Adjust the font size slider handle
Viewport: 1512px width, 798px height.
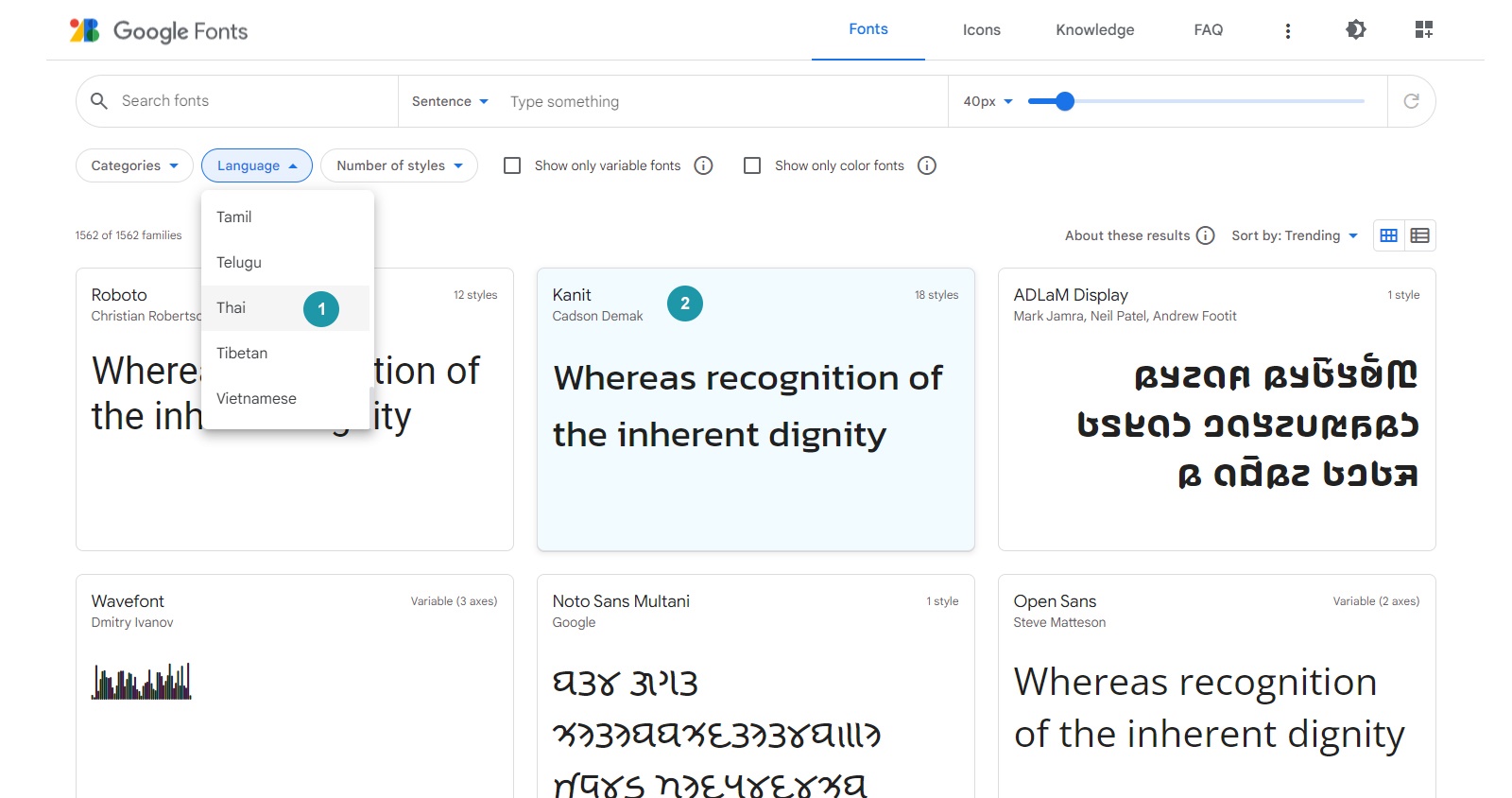(1065, 101)
